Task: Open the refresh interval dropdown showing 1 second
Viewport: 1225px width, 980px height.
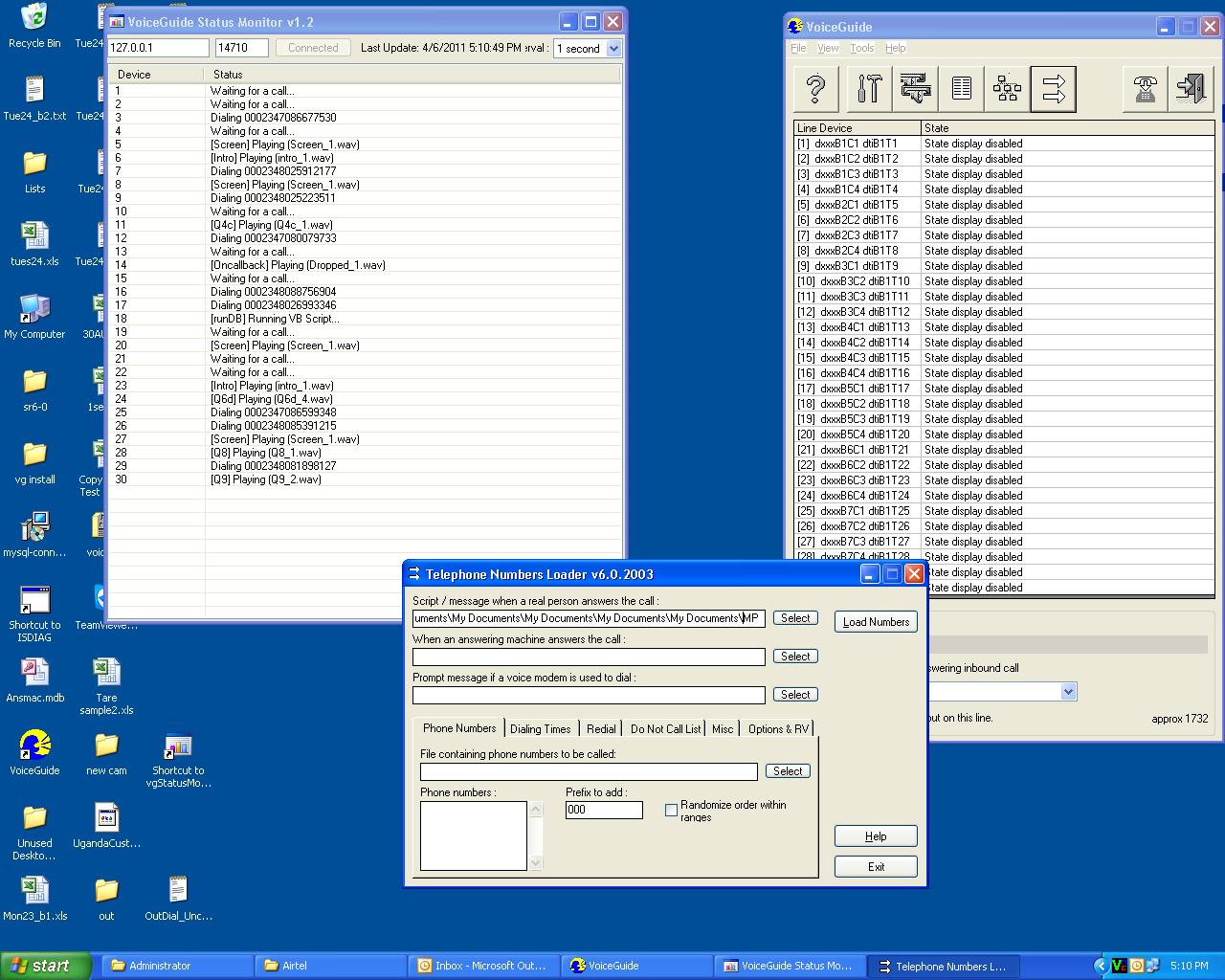Action: 613,48
